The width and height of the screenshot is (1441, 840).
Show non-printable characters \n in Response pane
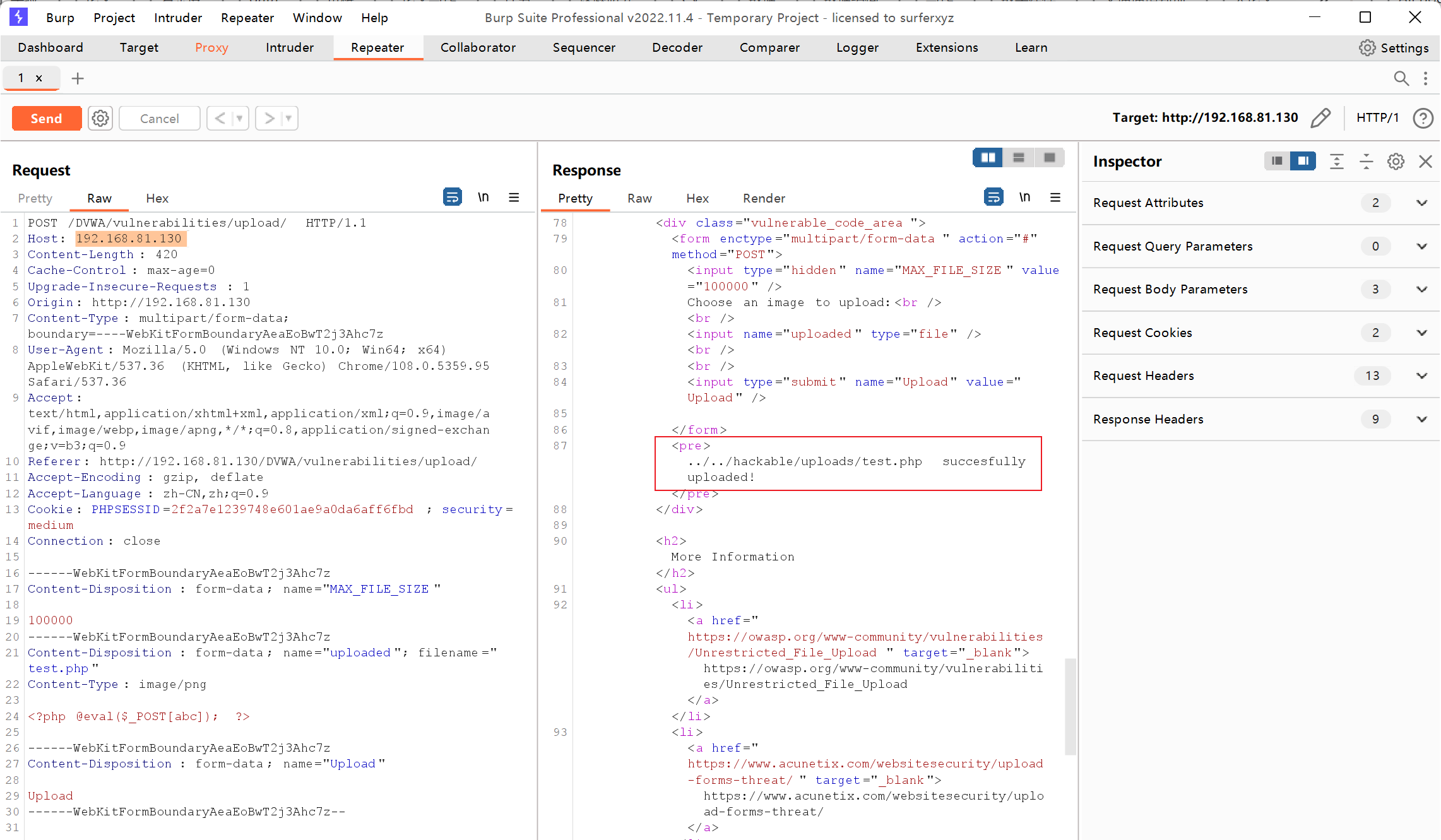1024,198
